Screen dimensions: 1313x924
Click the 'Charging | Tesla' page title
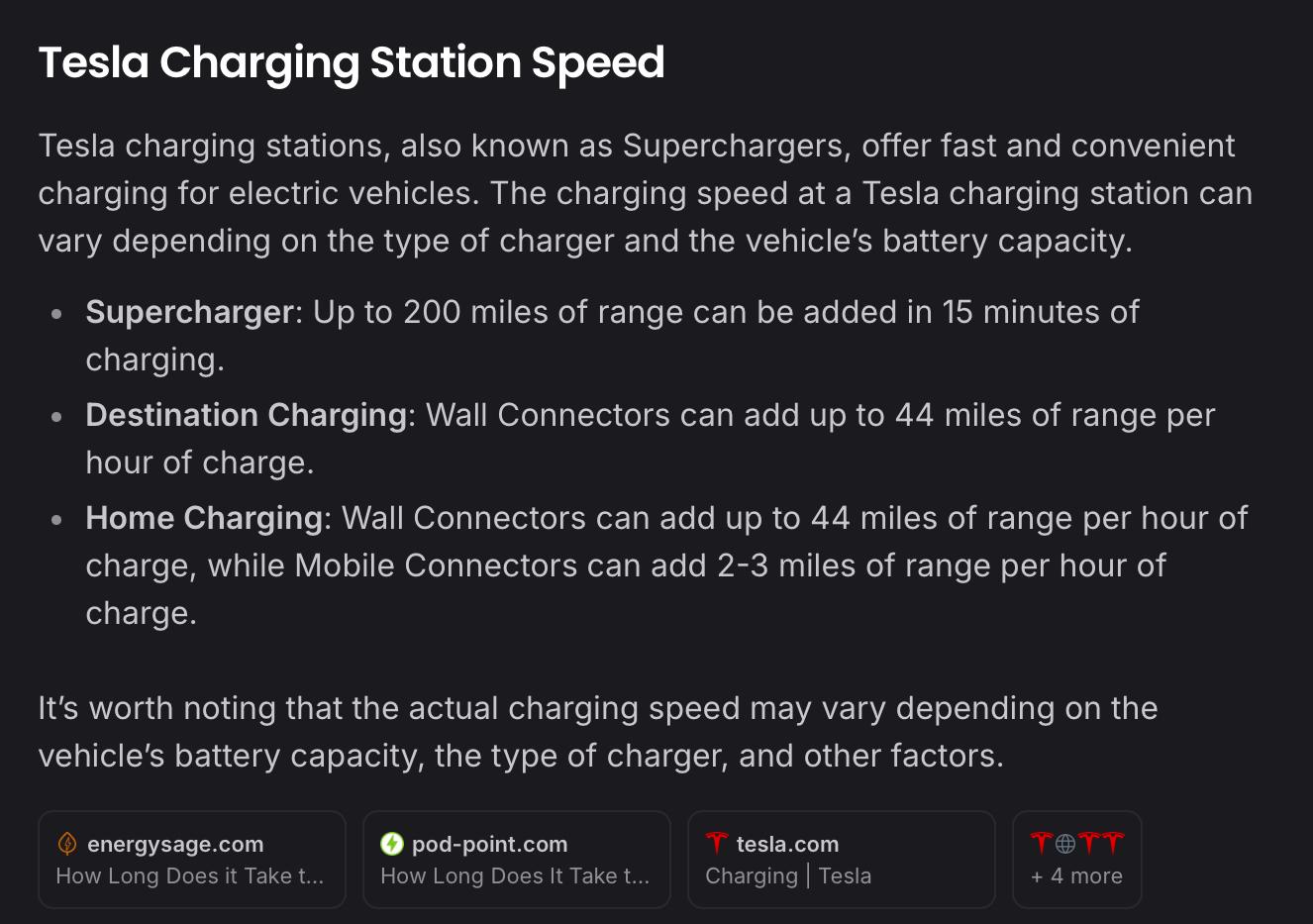[788, 876]
